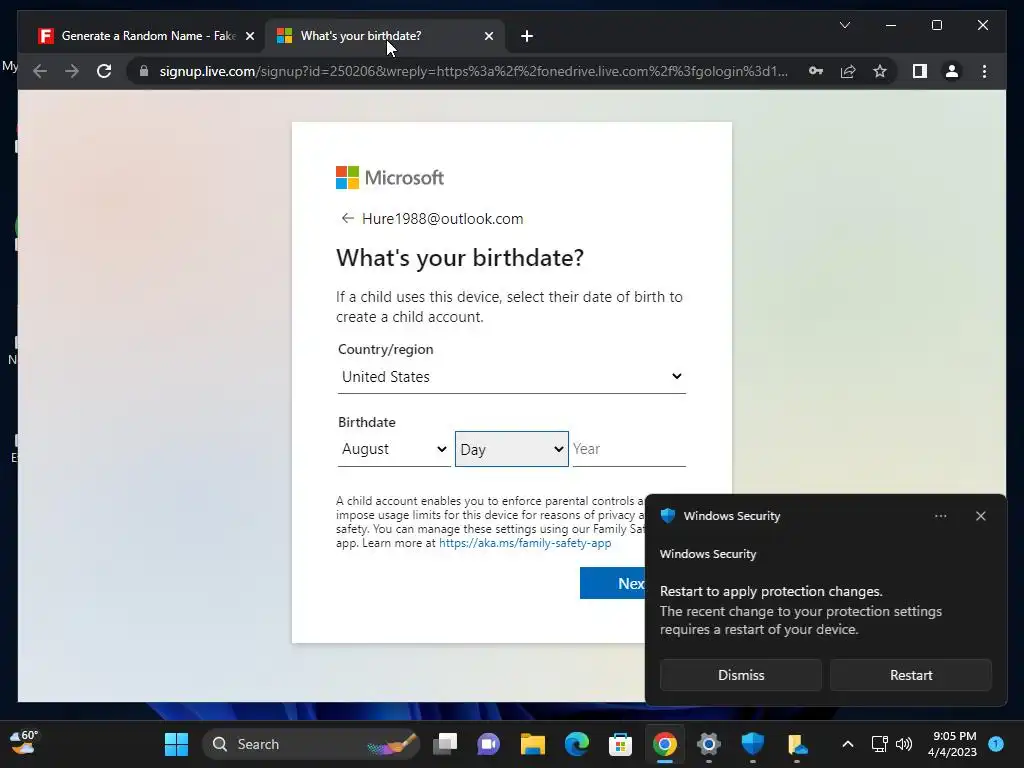Click the network status tray icon
The height and width of the screenshot is (768, 1024).
click(880, 744)
